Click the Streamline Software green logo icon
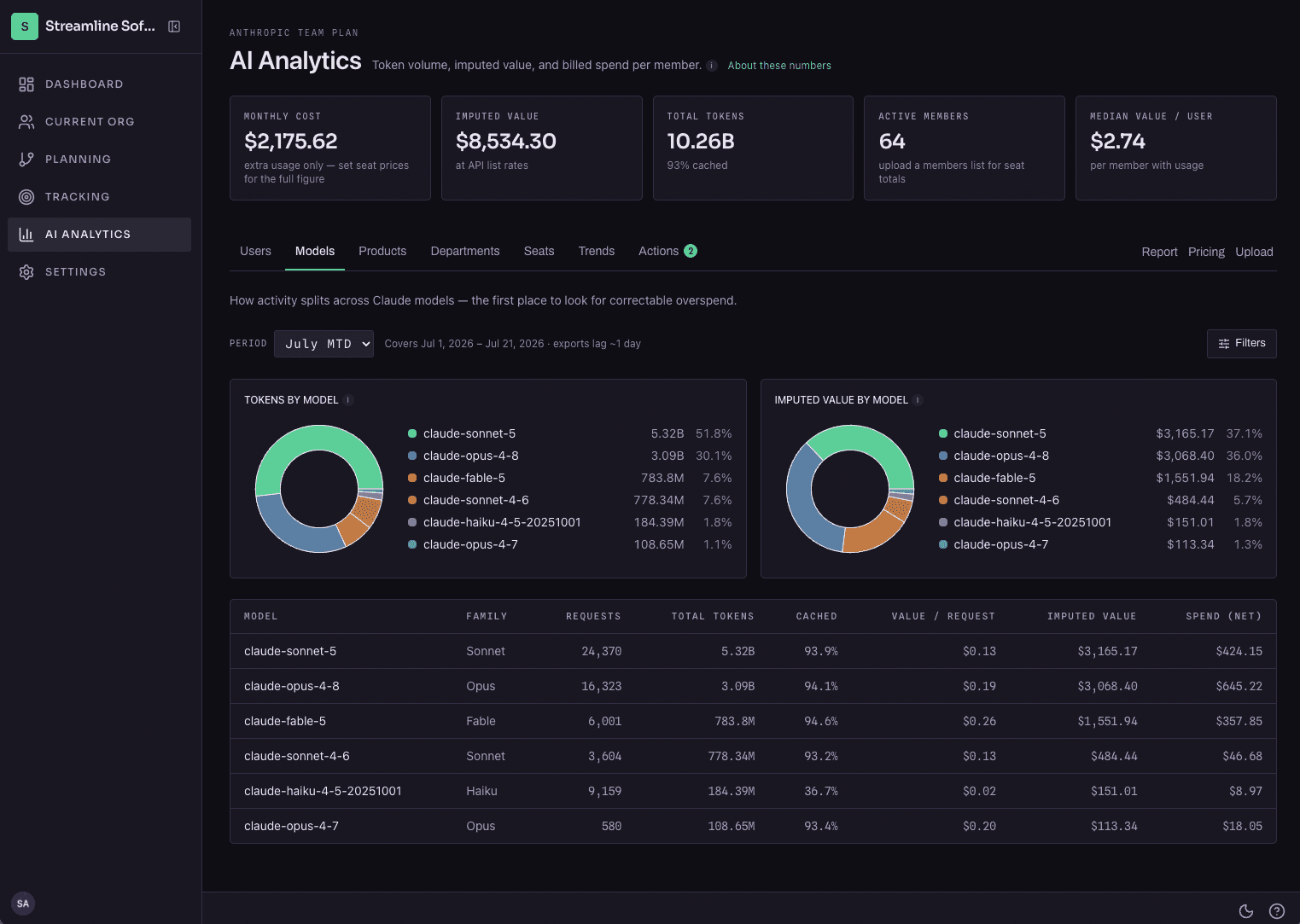The width and height of the screenshot is (1300, 924). pyautogui.click(x=25, y=26)
